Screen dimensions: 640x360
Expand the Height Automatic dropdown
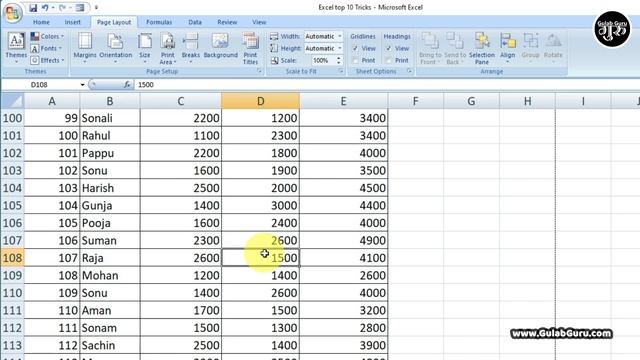point(340,48)
